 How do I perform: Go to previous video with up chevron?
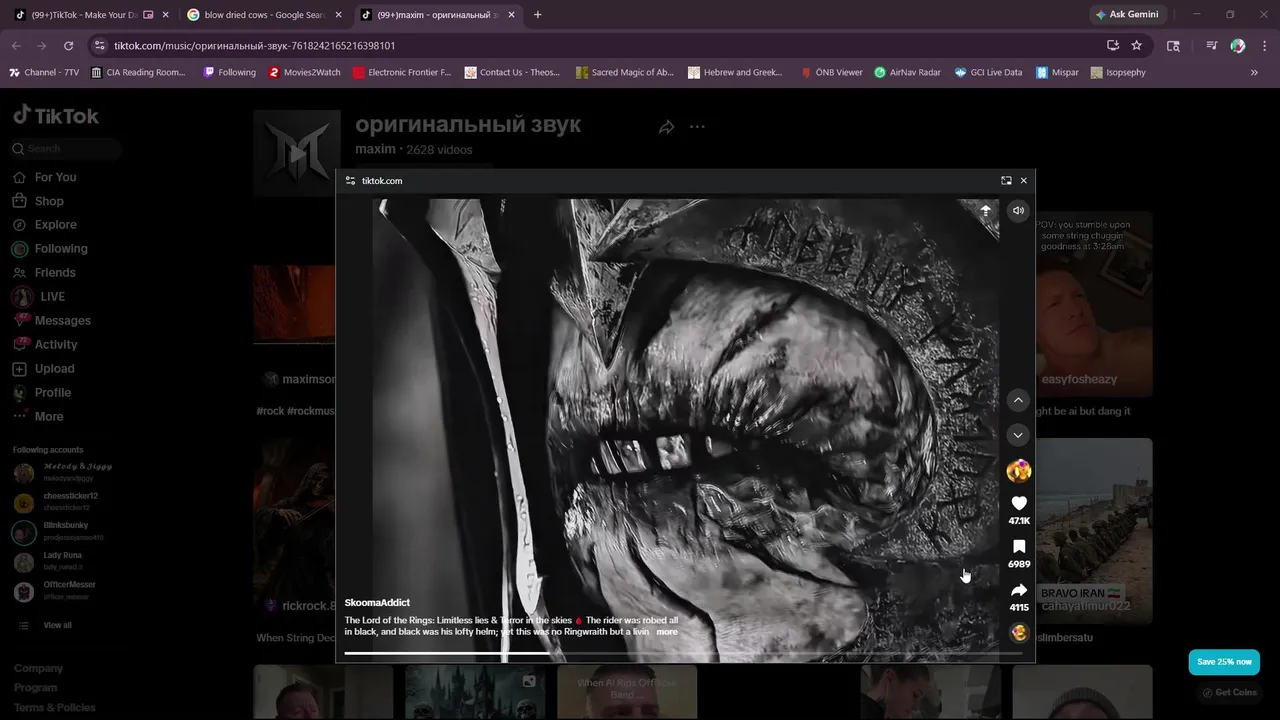[x=1018, y=400]
